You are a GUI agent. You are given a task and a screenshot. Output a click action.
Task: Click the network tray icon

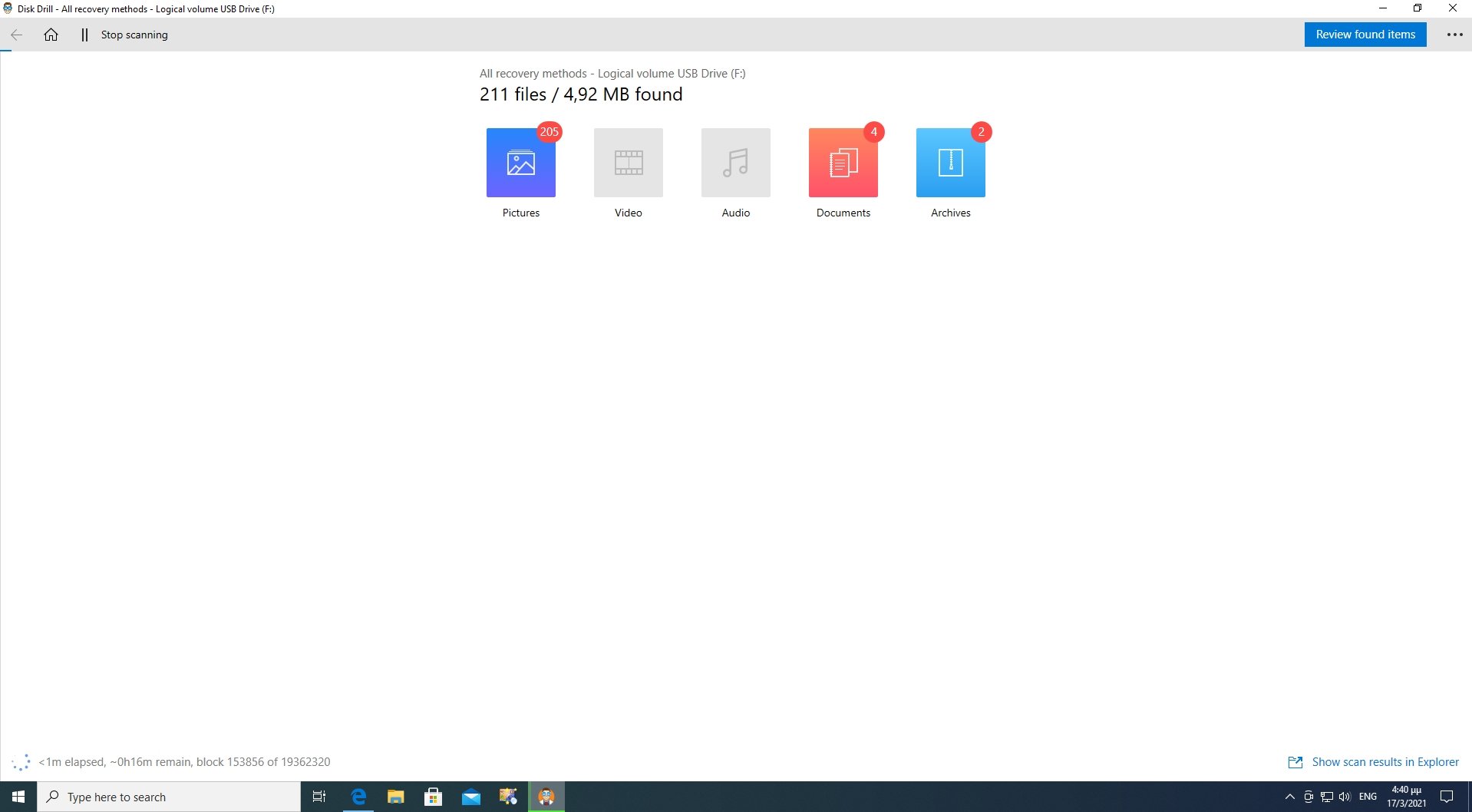pyautogui.click(x=1326, y=797)
